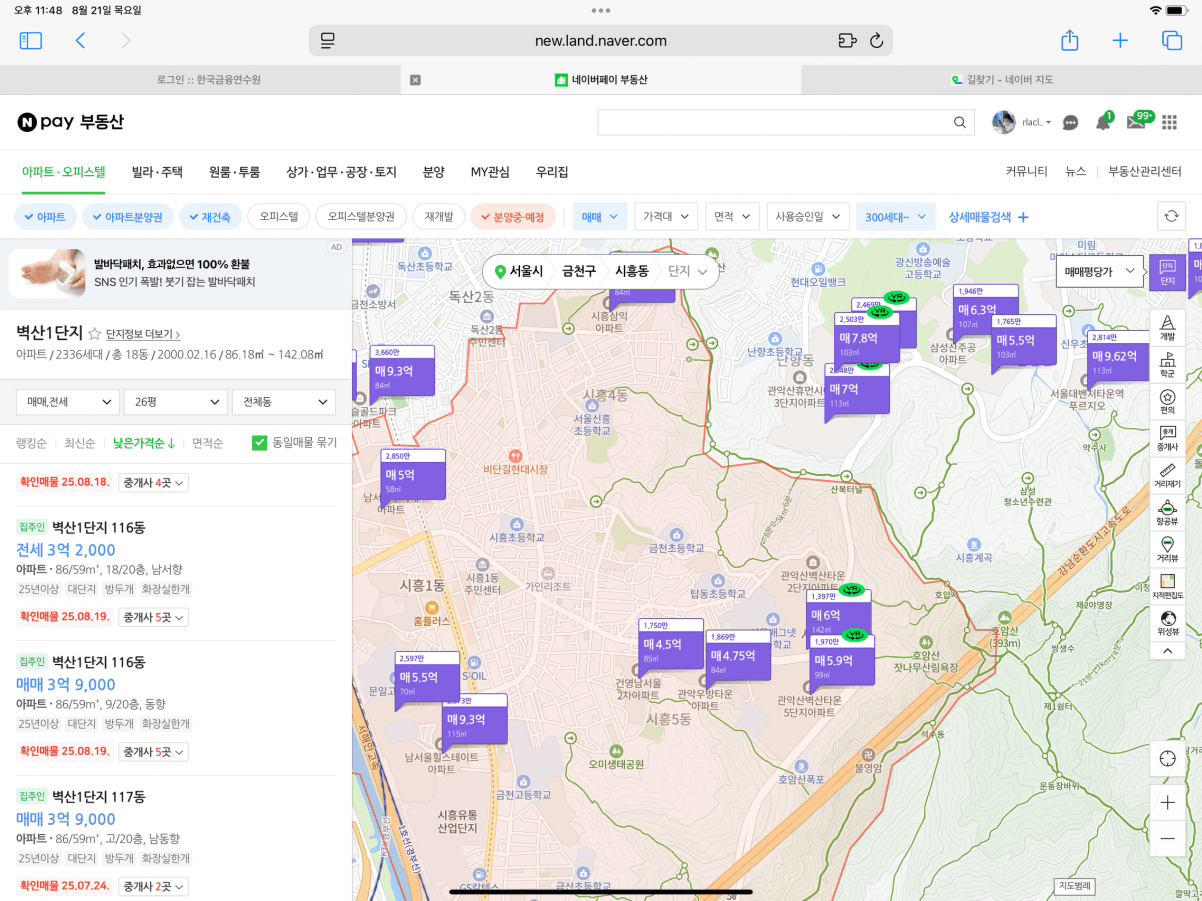Open the Safari share sheet

[x=1069, y=40]
